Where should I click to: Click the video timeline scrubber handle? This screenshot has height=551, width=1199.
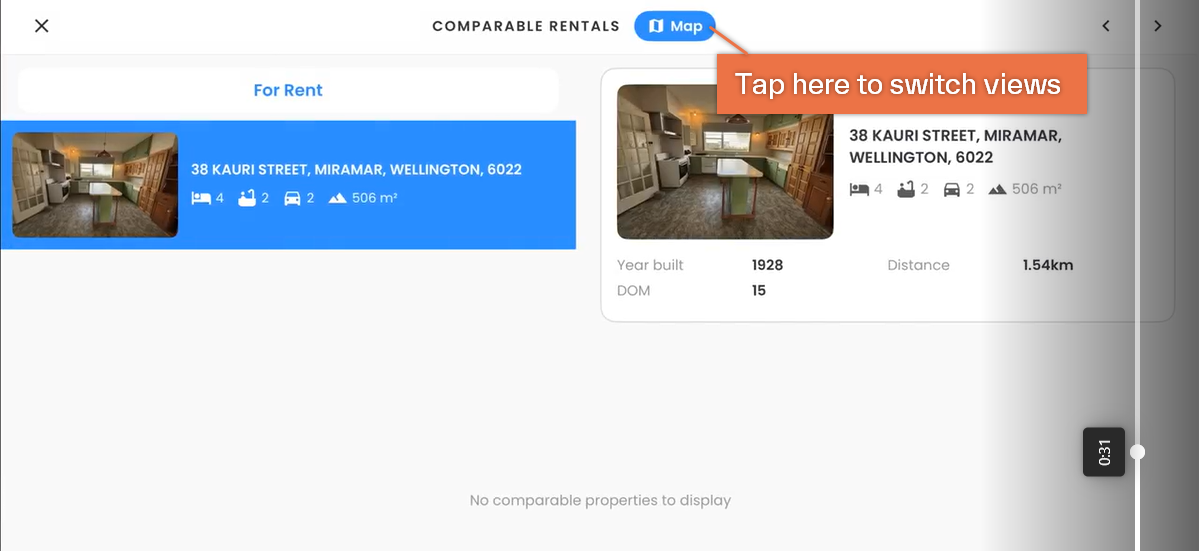pyautogui.click(x=1138, y=452)
